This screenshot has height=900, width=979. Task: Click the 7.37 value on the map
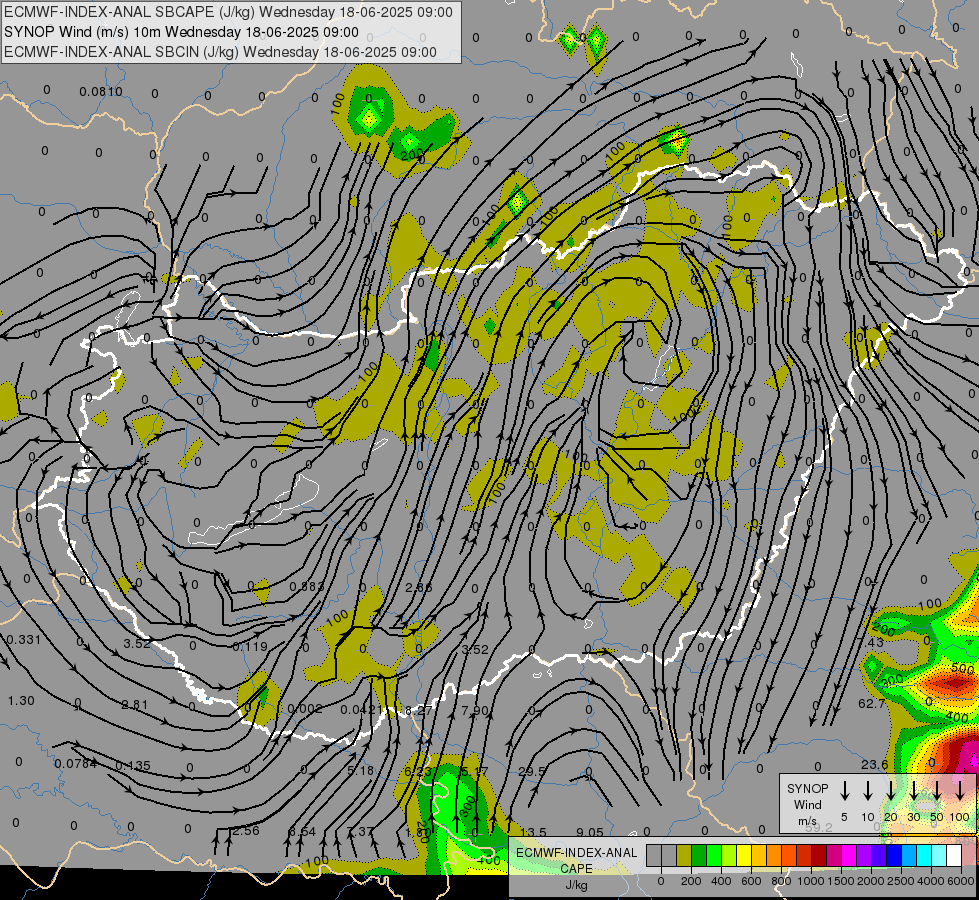point(360,832)
